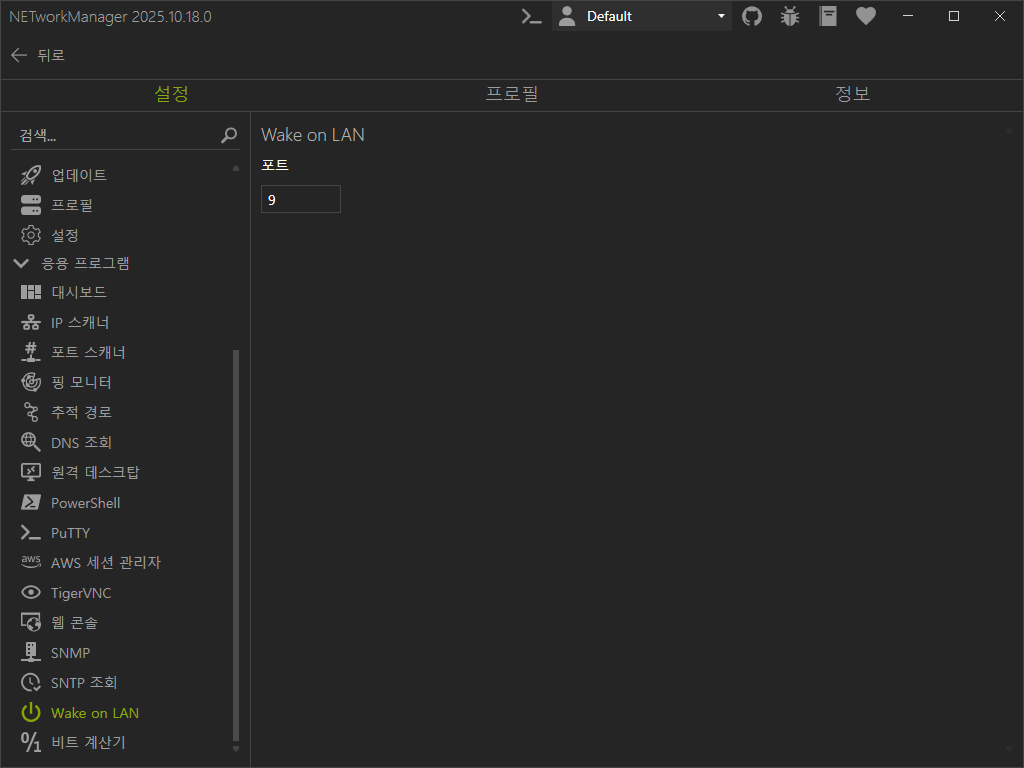Switch to the 정보 top tab
The image size is (1024, 768).
click(852, 94)
